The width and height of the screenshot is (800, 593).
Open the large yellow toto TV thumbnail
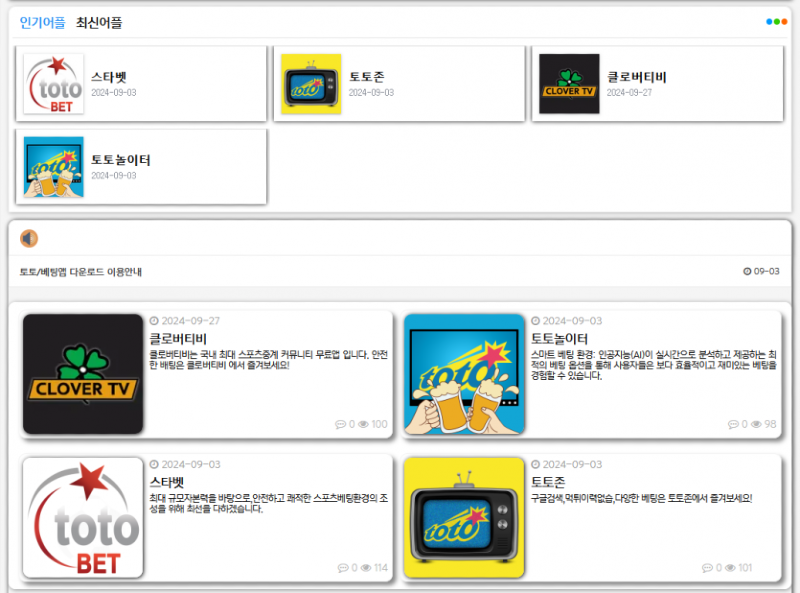[464, 517]
